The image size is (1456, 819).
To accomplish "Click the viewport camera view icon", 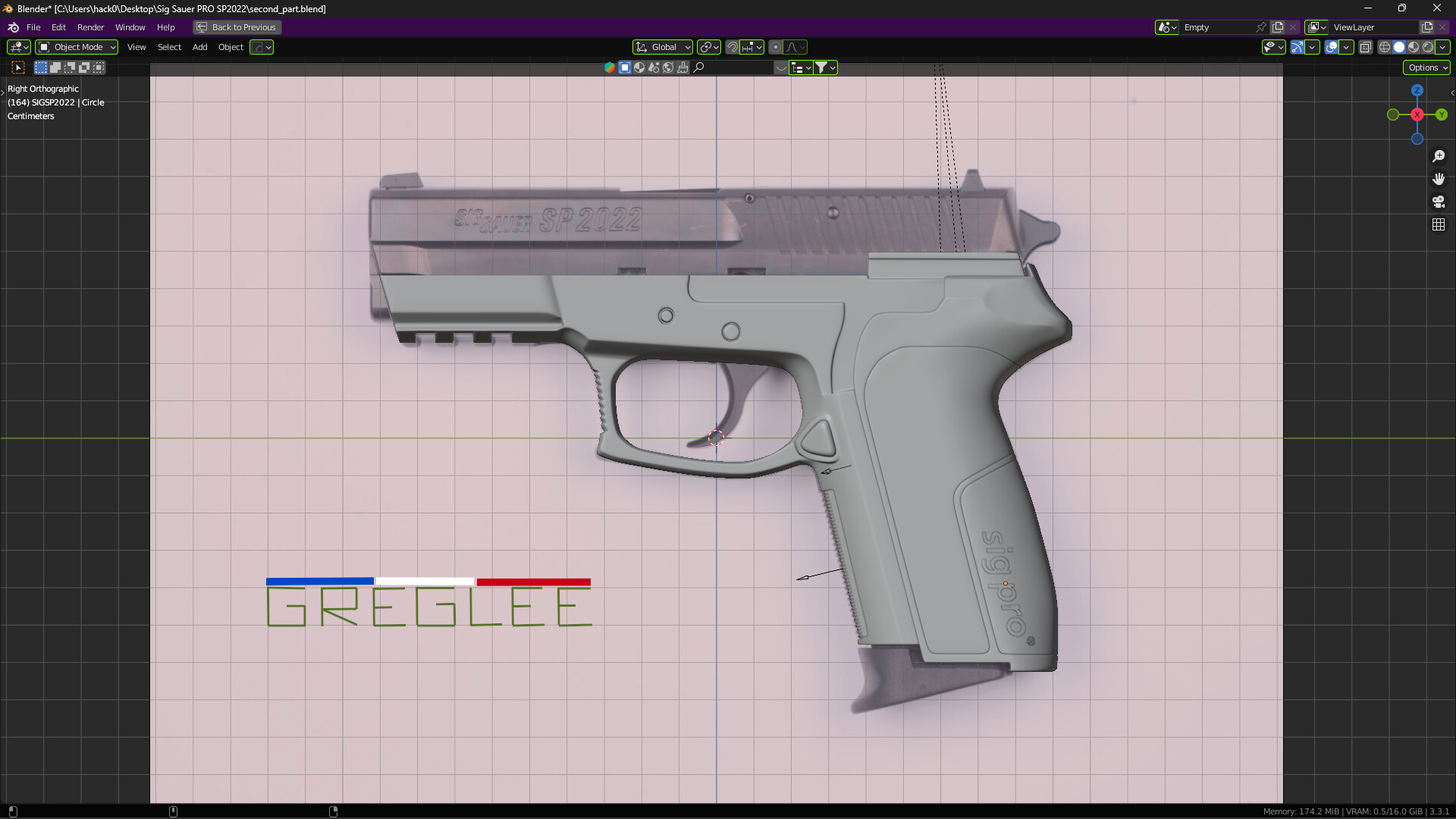I will pos(1439,202).
